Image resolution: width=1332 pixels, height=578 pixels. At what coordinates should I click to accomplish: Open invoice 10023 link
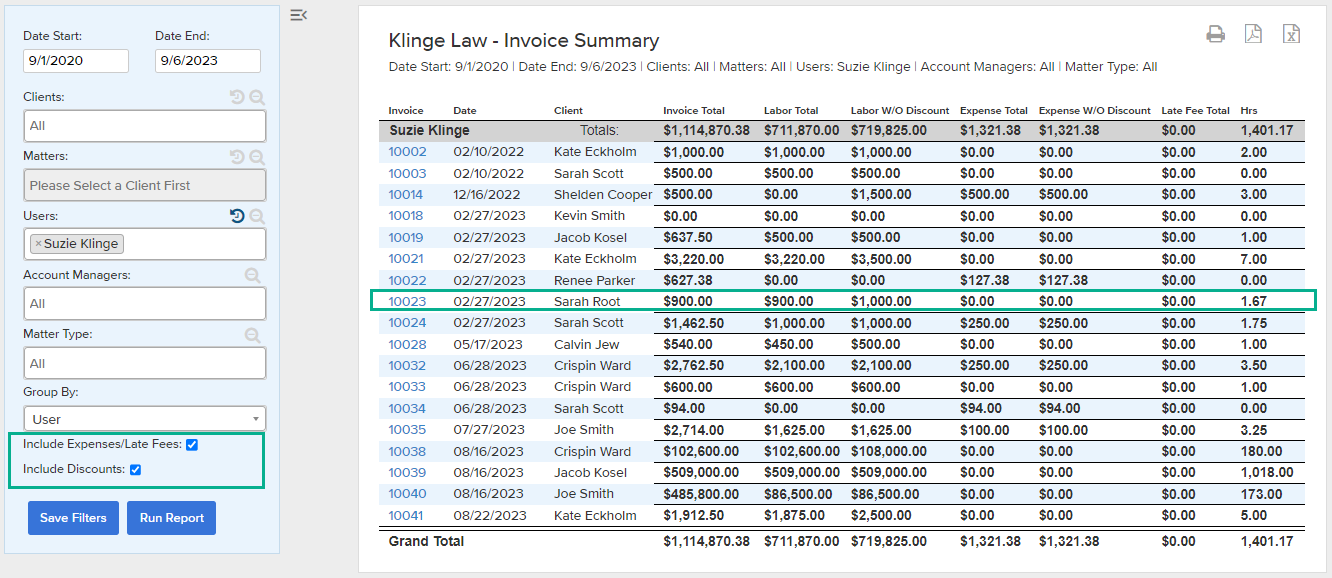[x=407, y=301]
